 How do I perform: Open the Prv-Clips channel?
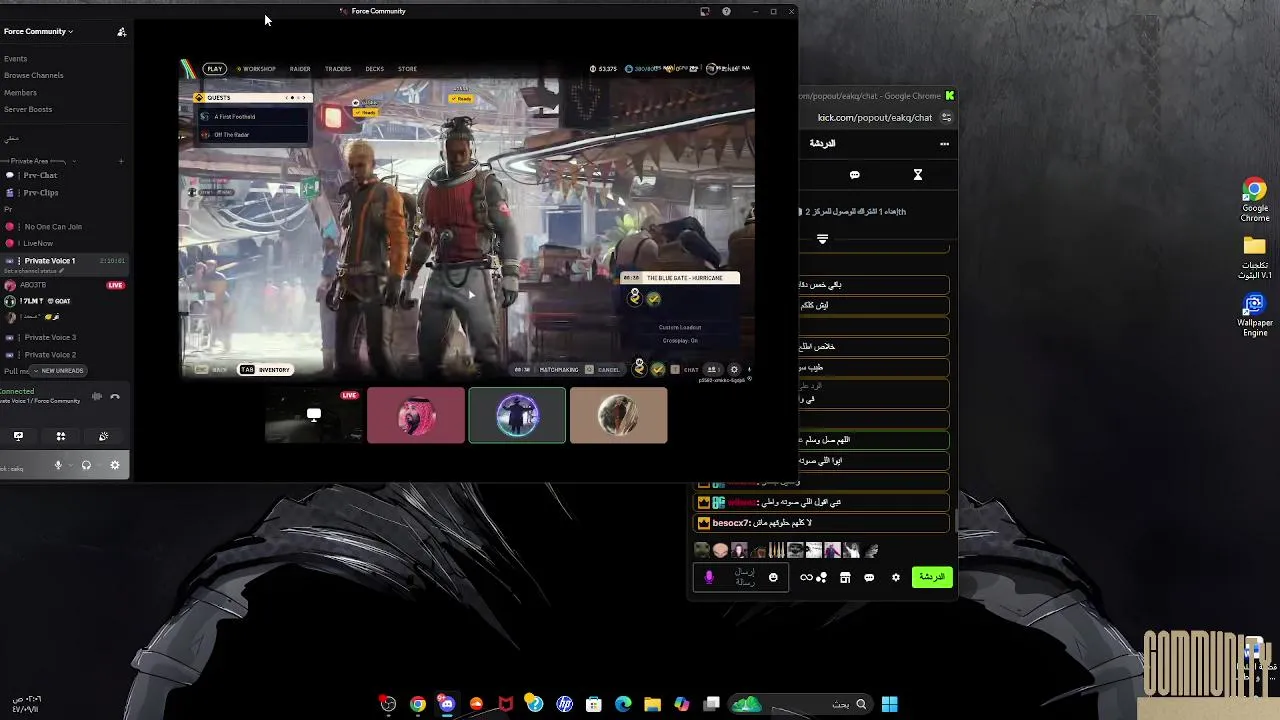pyautogui.click(x=40, y=193)
